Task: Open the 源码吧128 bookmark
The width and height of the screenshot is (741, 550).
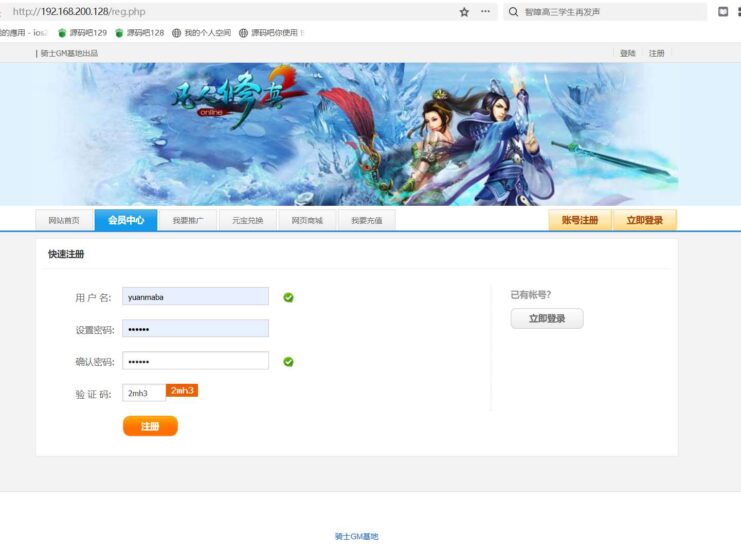Action: pyautogui.click(x=139, y=33)
